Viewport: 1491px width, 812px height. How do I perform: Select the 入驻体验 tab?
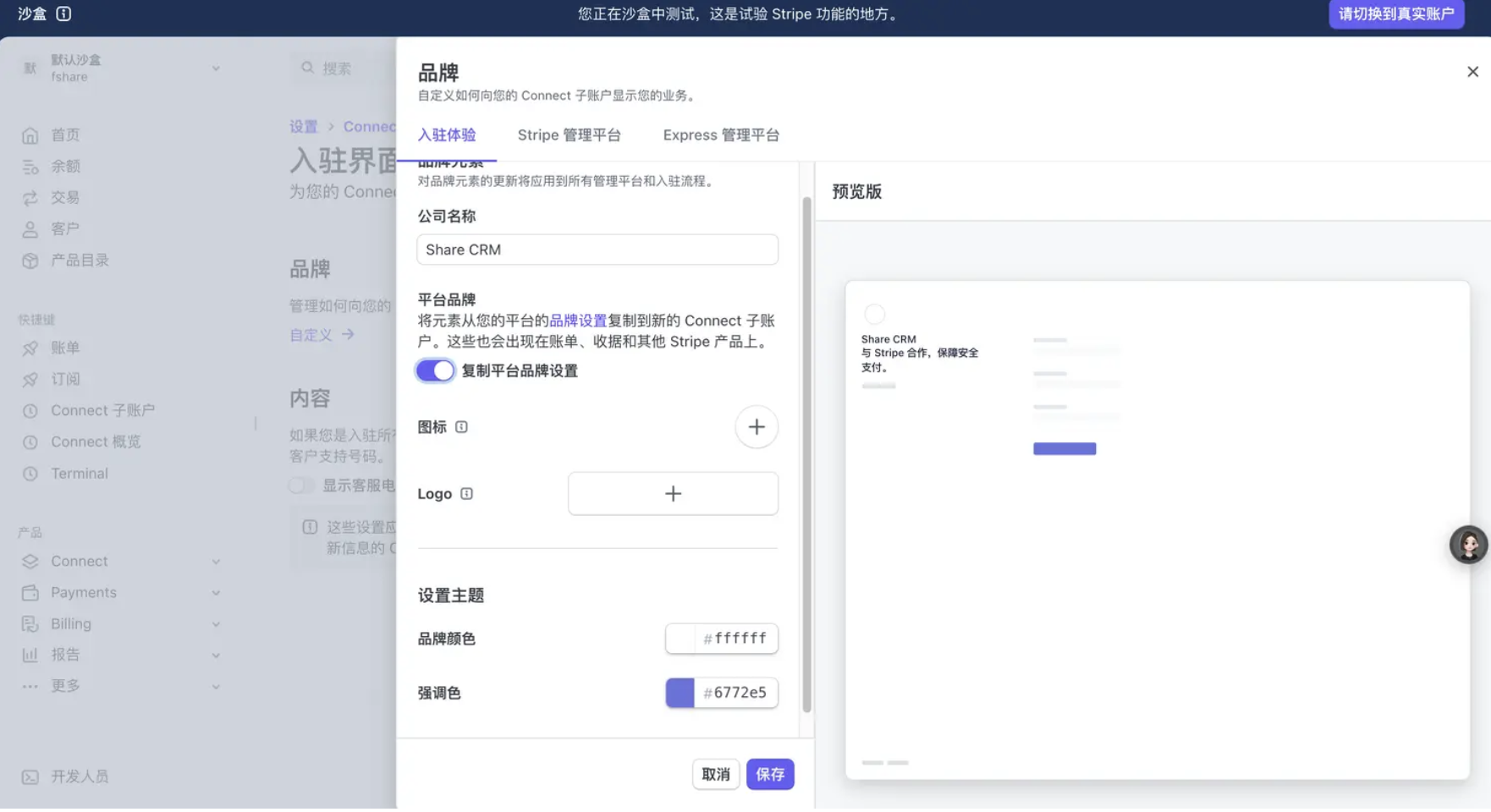pos(447,135)
